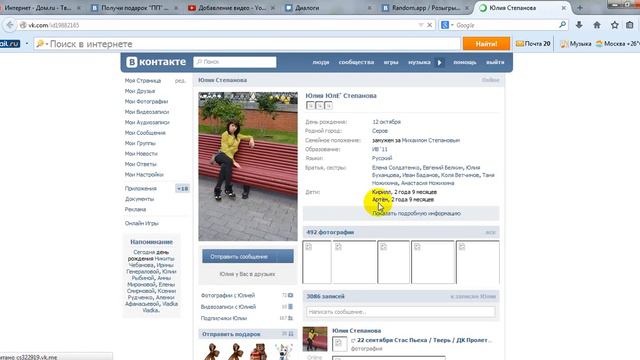Click the VKontakte logo

156,62
